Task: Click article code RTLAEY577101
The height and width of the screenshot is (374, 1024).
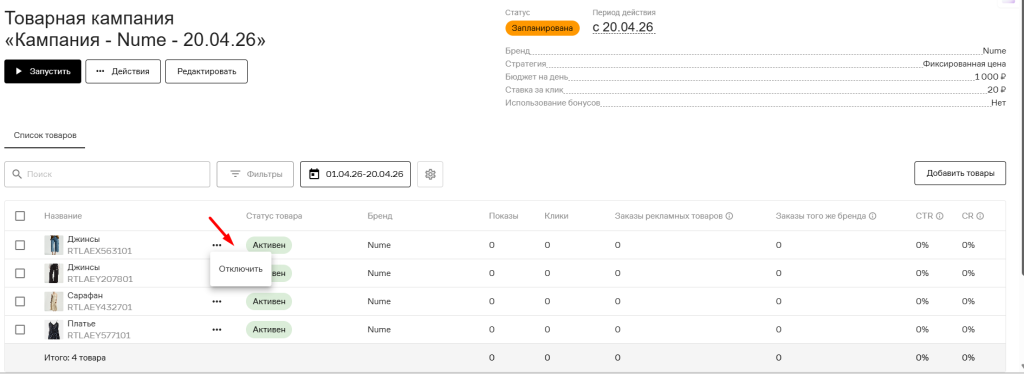Action: pos(99,335)
